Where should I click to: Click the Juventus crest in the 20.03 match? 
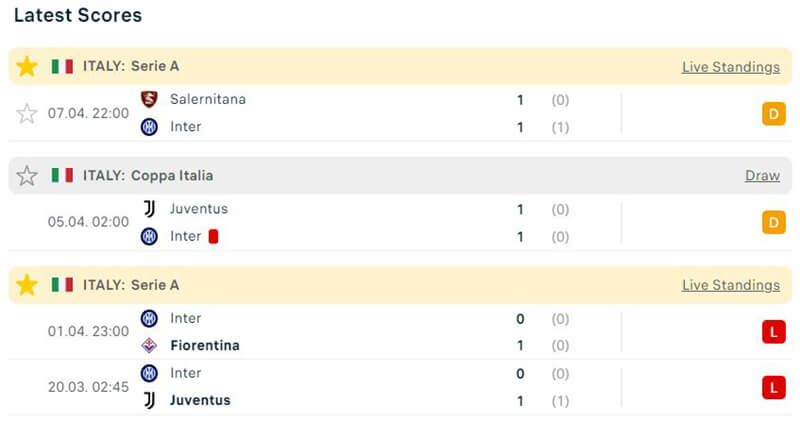pos(149,400)
